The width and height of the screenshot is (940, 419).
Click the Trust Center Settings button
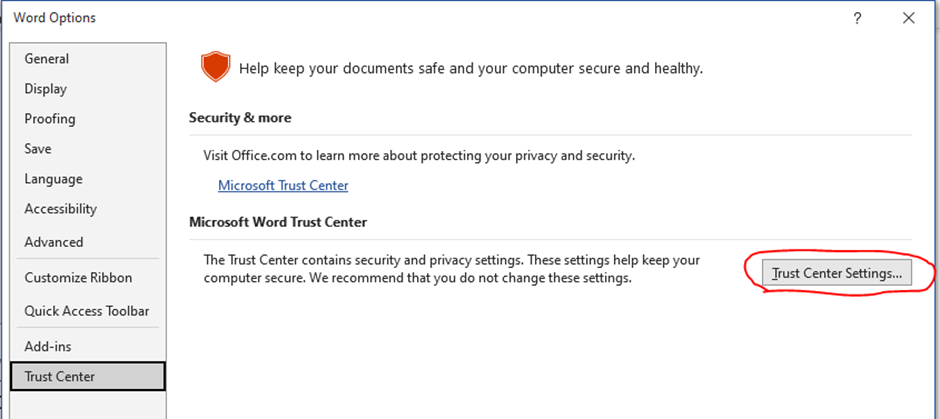(837, 272)
